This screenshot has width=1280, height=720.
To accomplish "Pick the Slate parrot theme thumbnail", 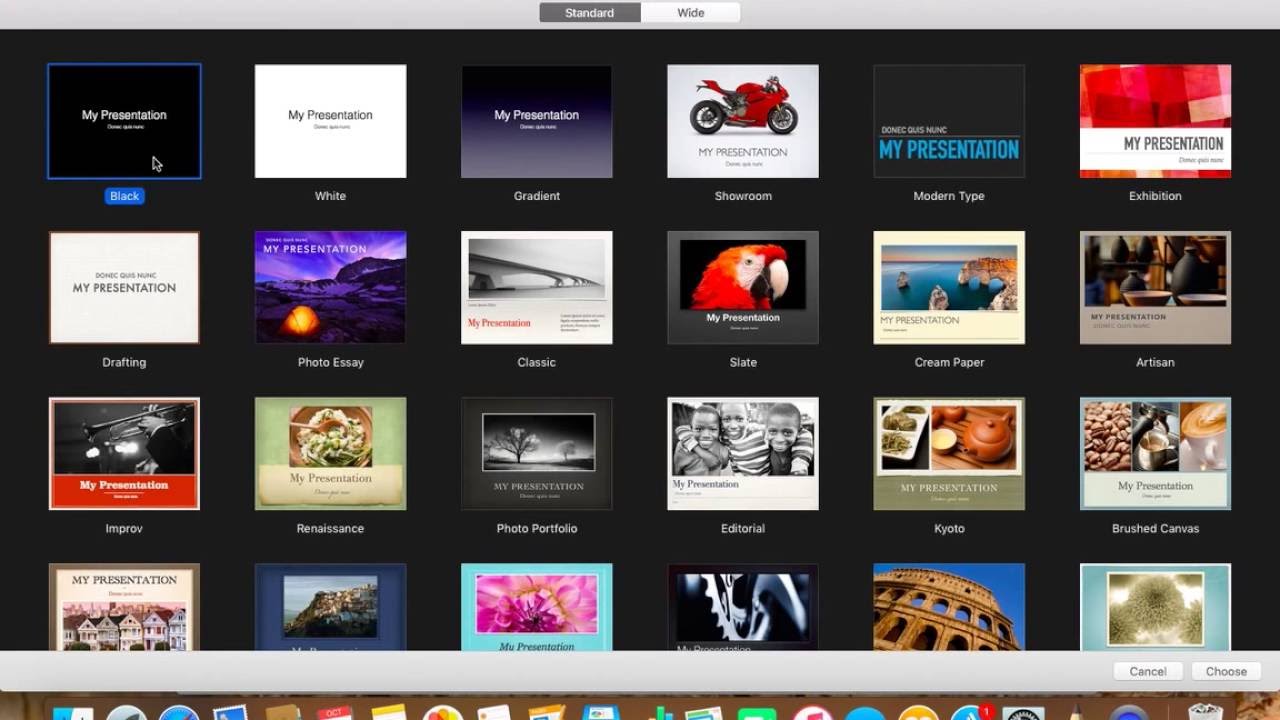I will point(743,288).
